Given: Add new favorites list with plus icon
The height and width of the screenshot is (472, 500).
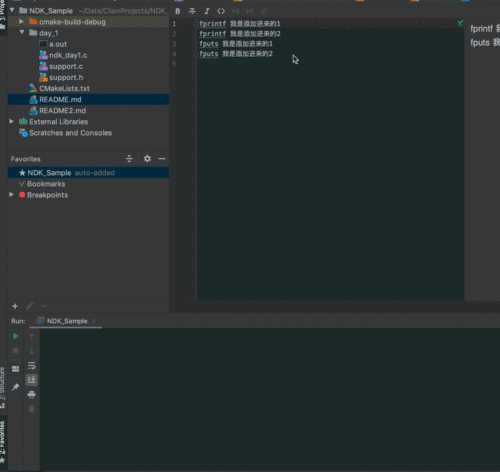Looking at the screenshot, I should (x=15, y=306).
